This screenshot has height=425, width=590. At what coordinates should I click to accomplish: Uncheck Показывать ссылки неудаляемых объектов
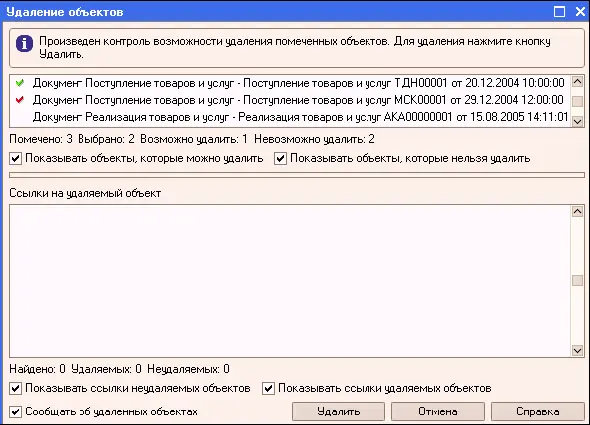[x=15, y=388]
